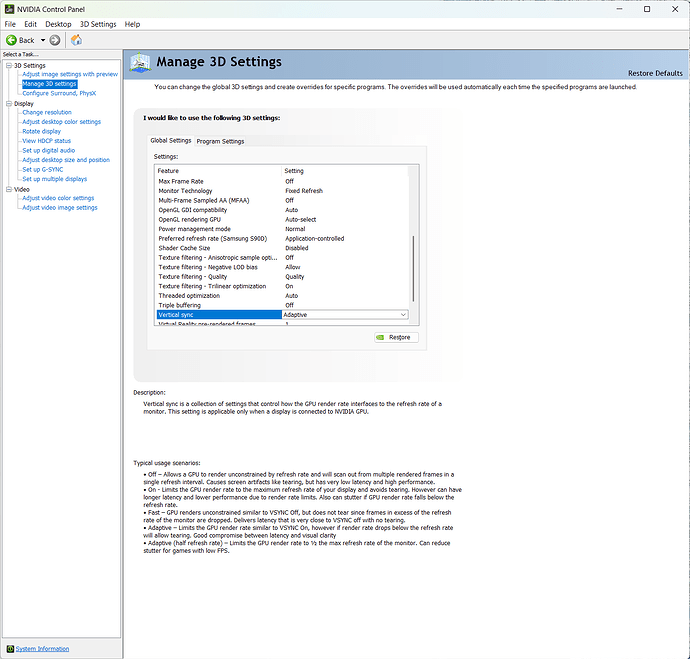
Task: Open the Back history dropdown arrow
Action: pos(43,40)
